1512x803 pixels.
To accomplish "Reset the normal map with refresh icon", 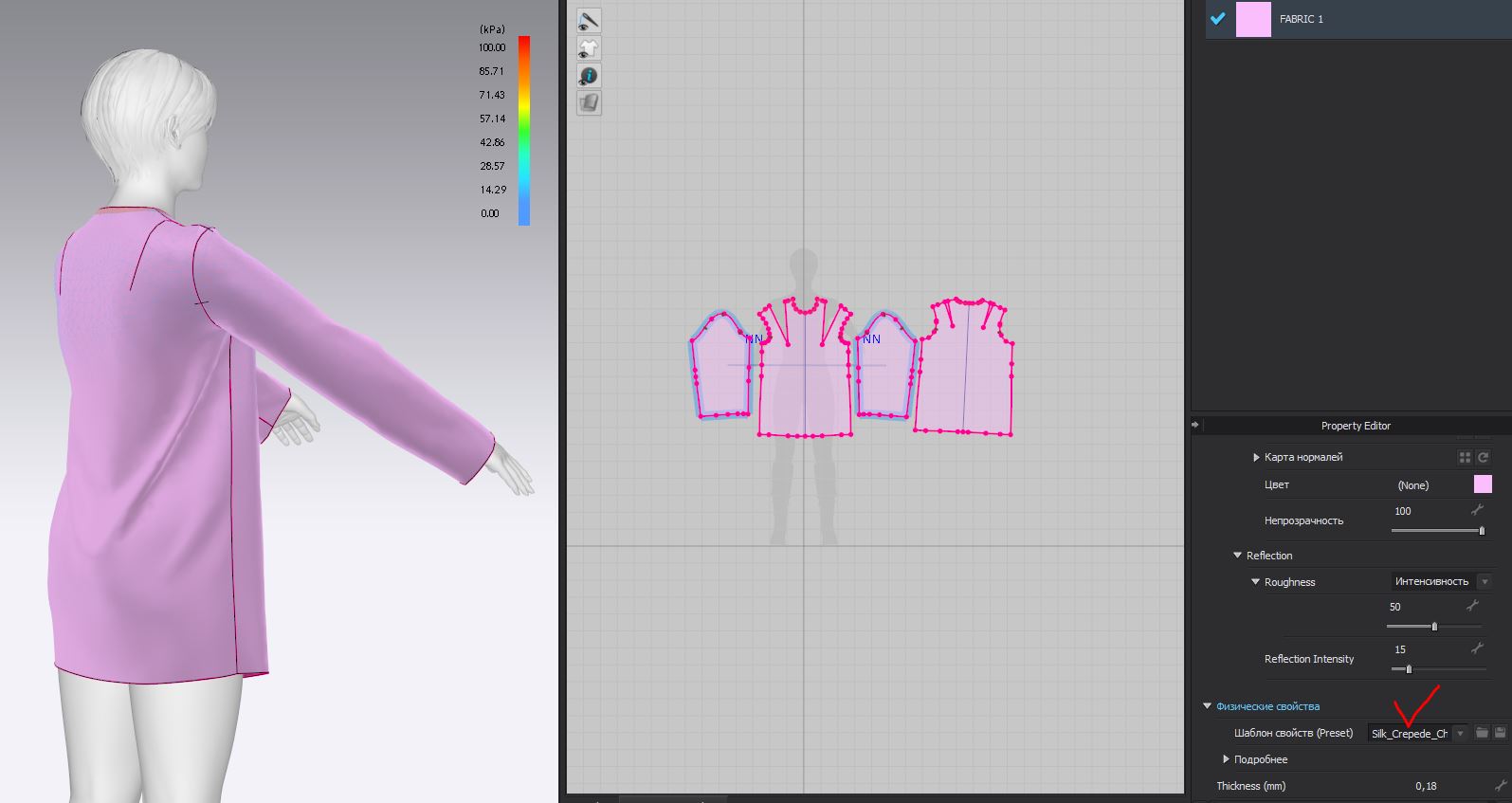I will [x=1483, y=457].
